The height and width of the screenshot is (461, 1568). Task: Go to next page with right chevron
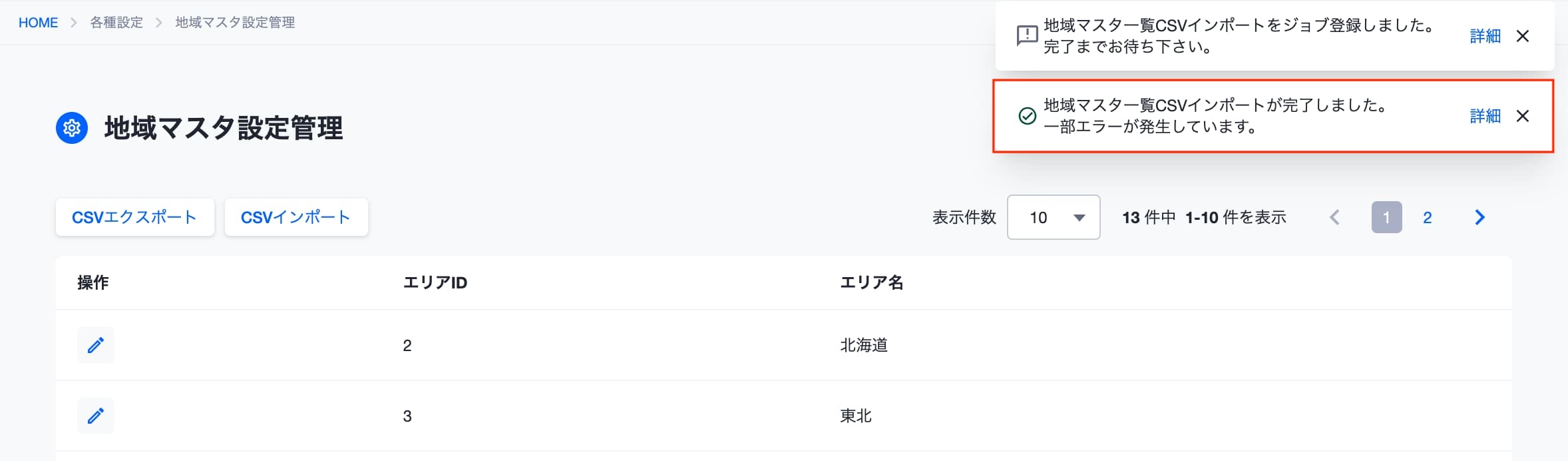click(x=1479, y=217)
